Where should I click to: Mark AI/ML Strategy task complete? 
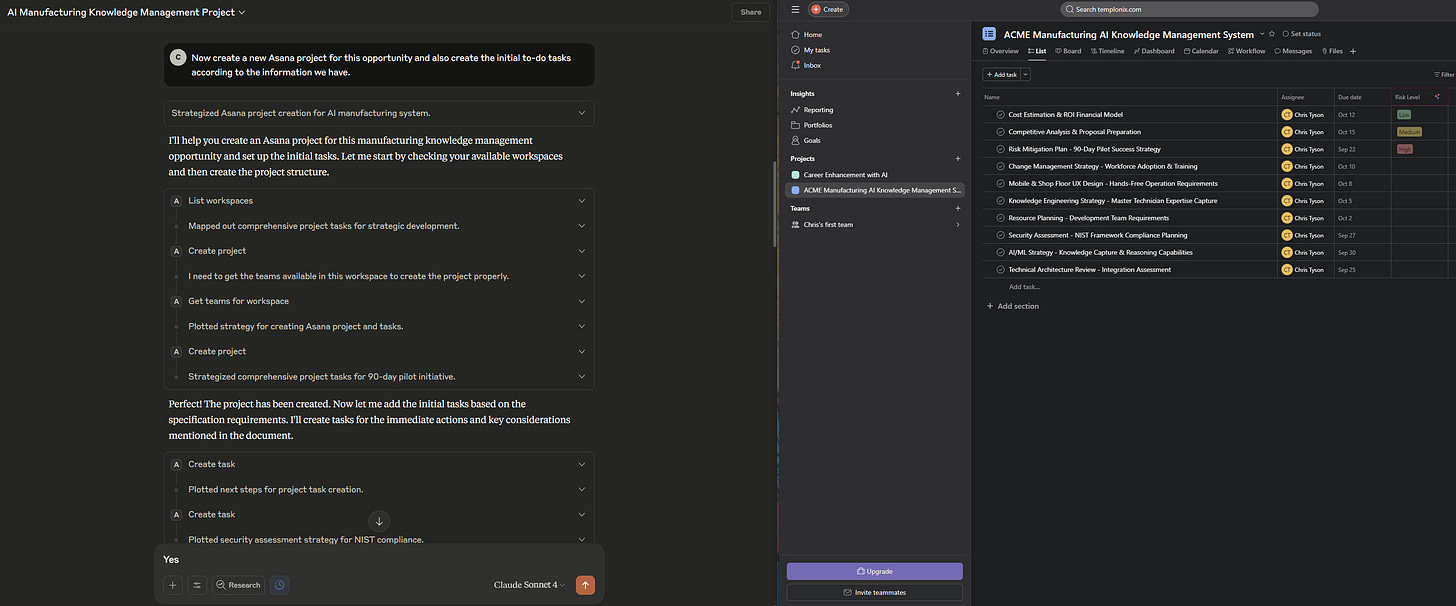1000,252
